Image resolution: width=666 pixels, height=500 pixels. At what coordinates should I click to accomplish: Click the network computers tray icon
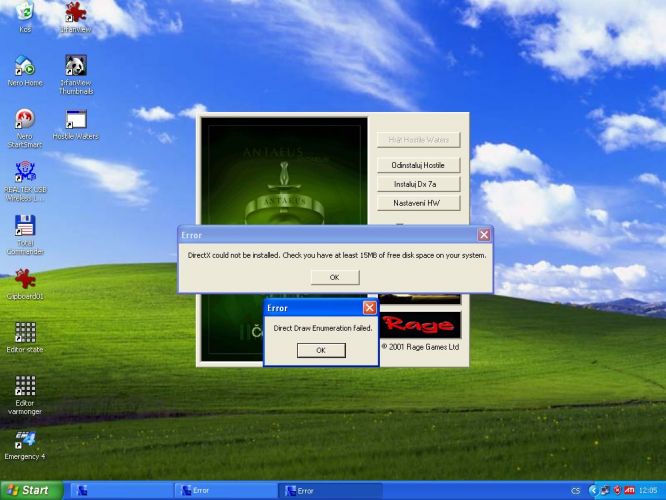[x=605, y=491]
